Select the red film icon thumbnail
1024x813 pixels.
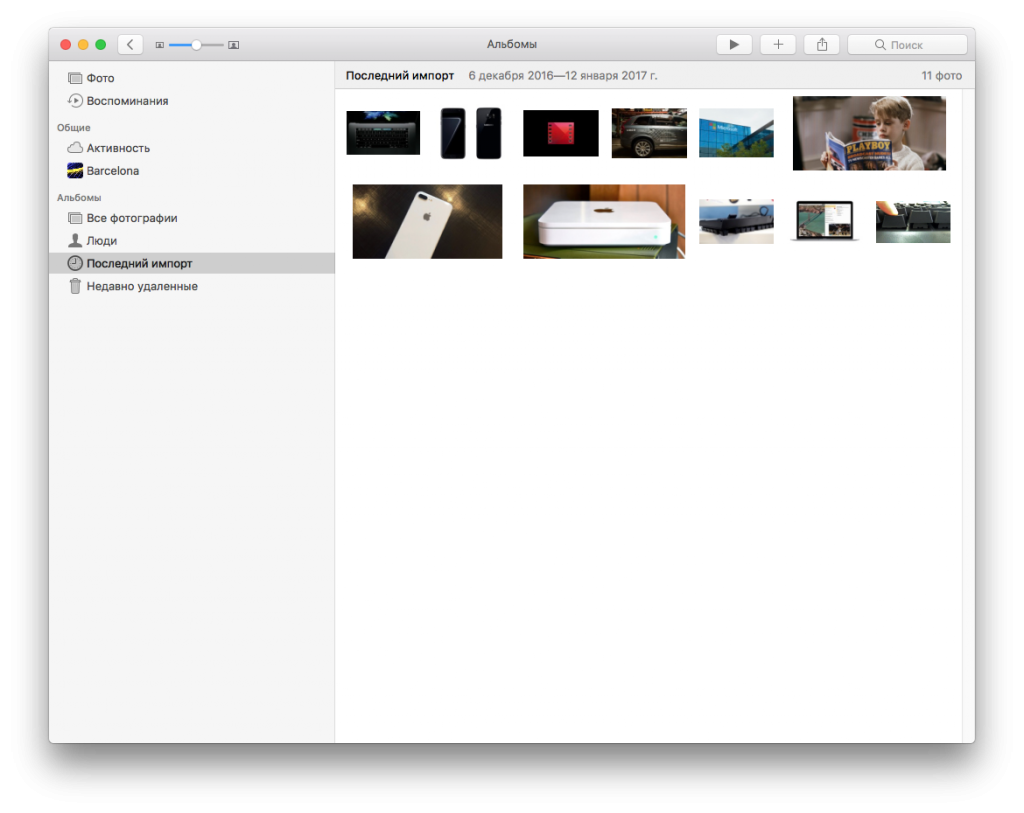click(561, 133)
